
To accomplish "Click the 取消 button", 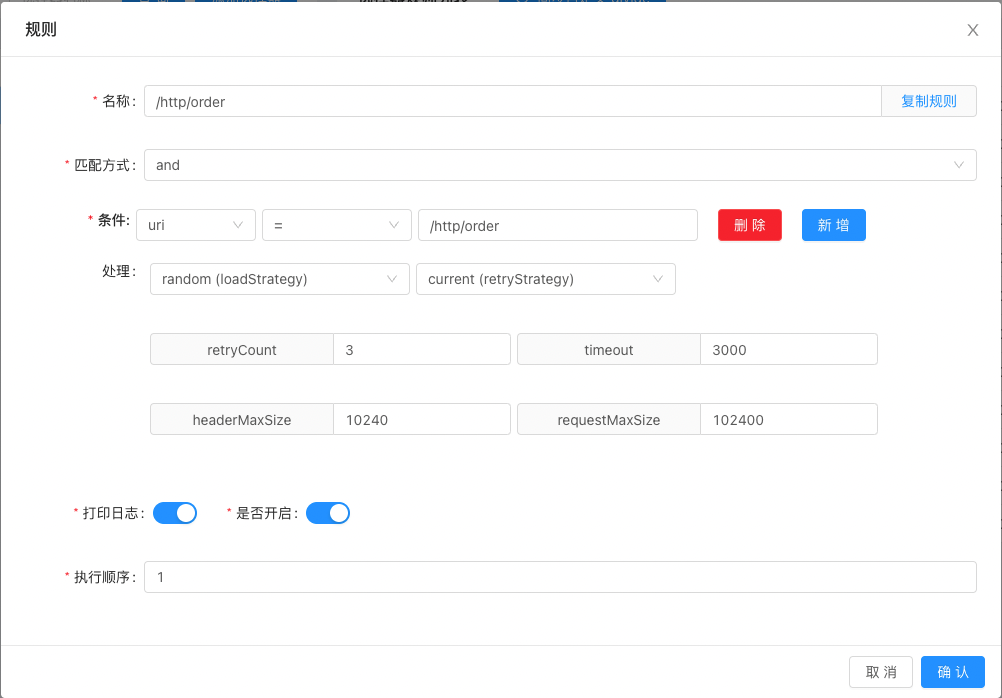I will 881,672.
